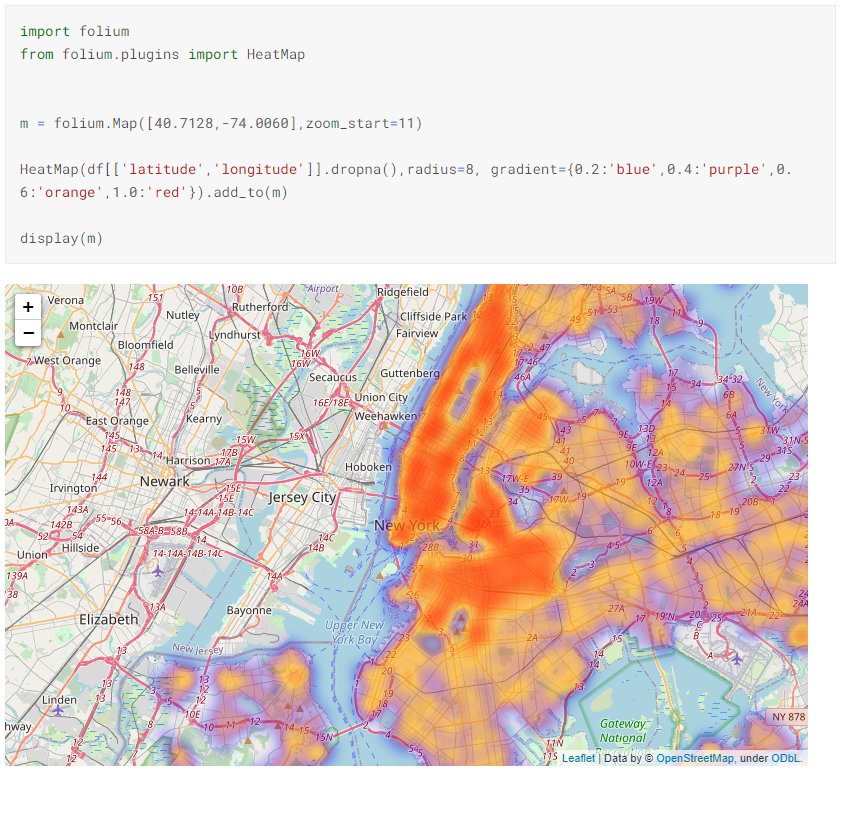Click the display(m) statement in the code

[x=60, y=238]
